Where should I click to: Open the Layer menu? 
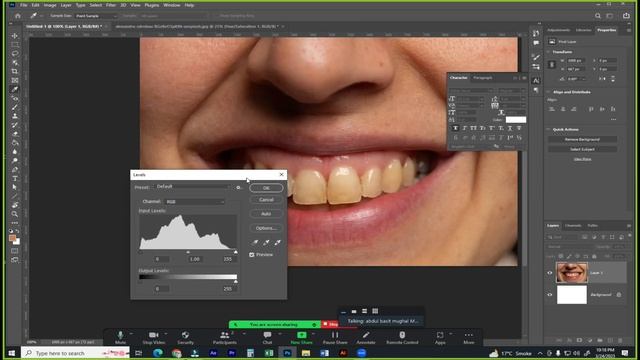click(x=66, y=5)
